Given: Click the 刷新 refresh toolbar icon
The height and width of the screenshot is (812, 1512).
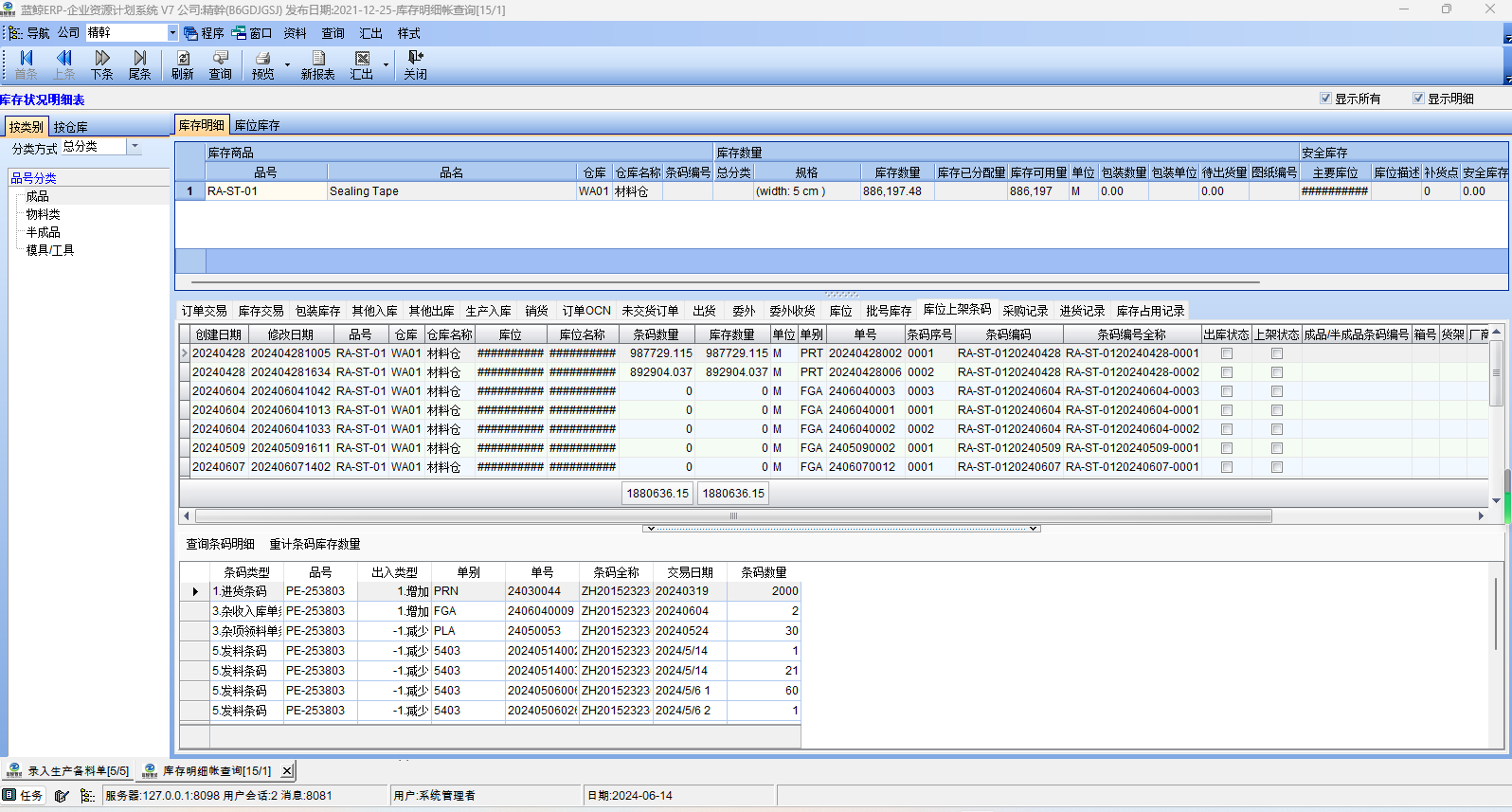Looking at the screenshot, I should (182, 64).
